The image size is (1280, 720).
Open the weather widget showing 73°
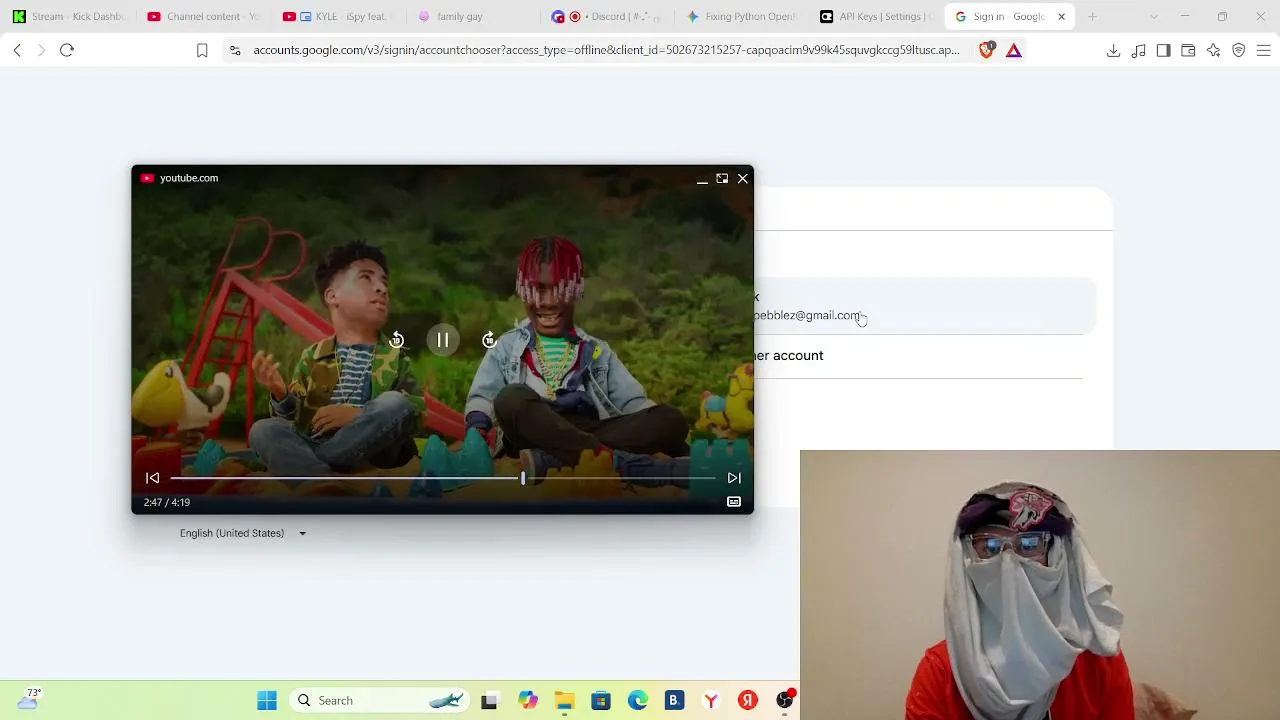click(28, 699)
